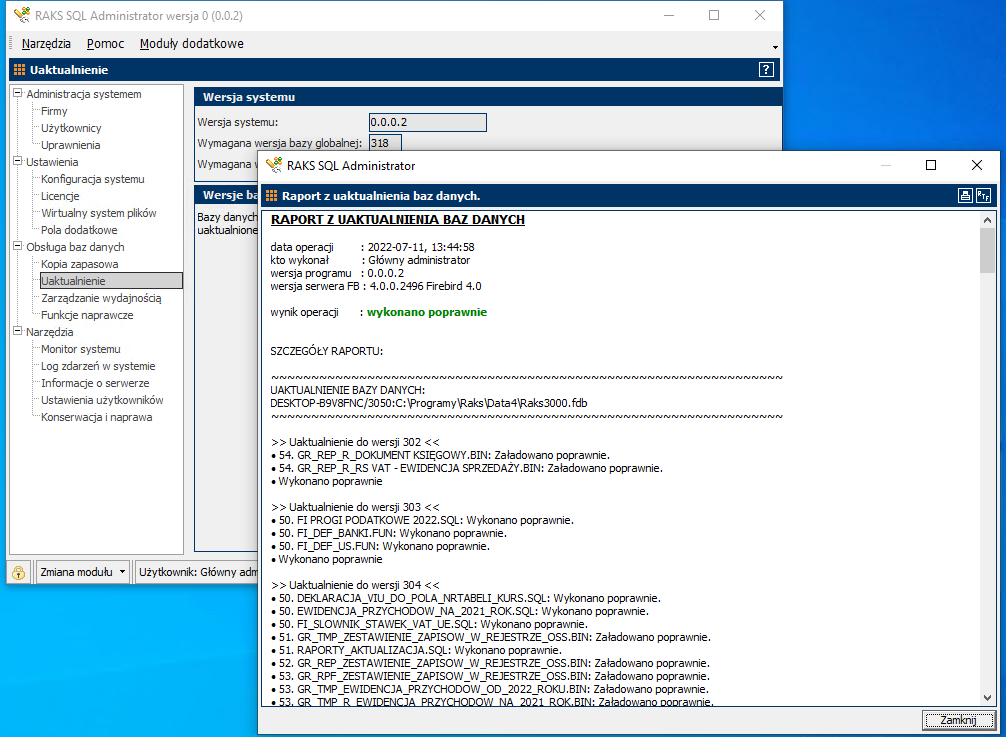
Task: Click the 'FI PROGI PODATKOWE 2022.SQL' report line
Action: (x=422, y=520)
